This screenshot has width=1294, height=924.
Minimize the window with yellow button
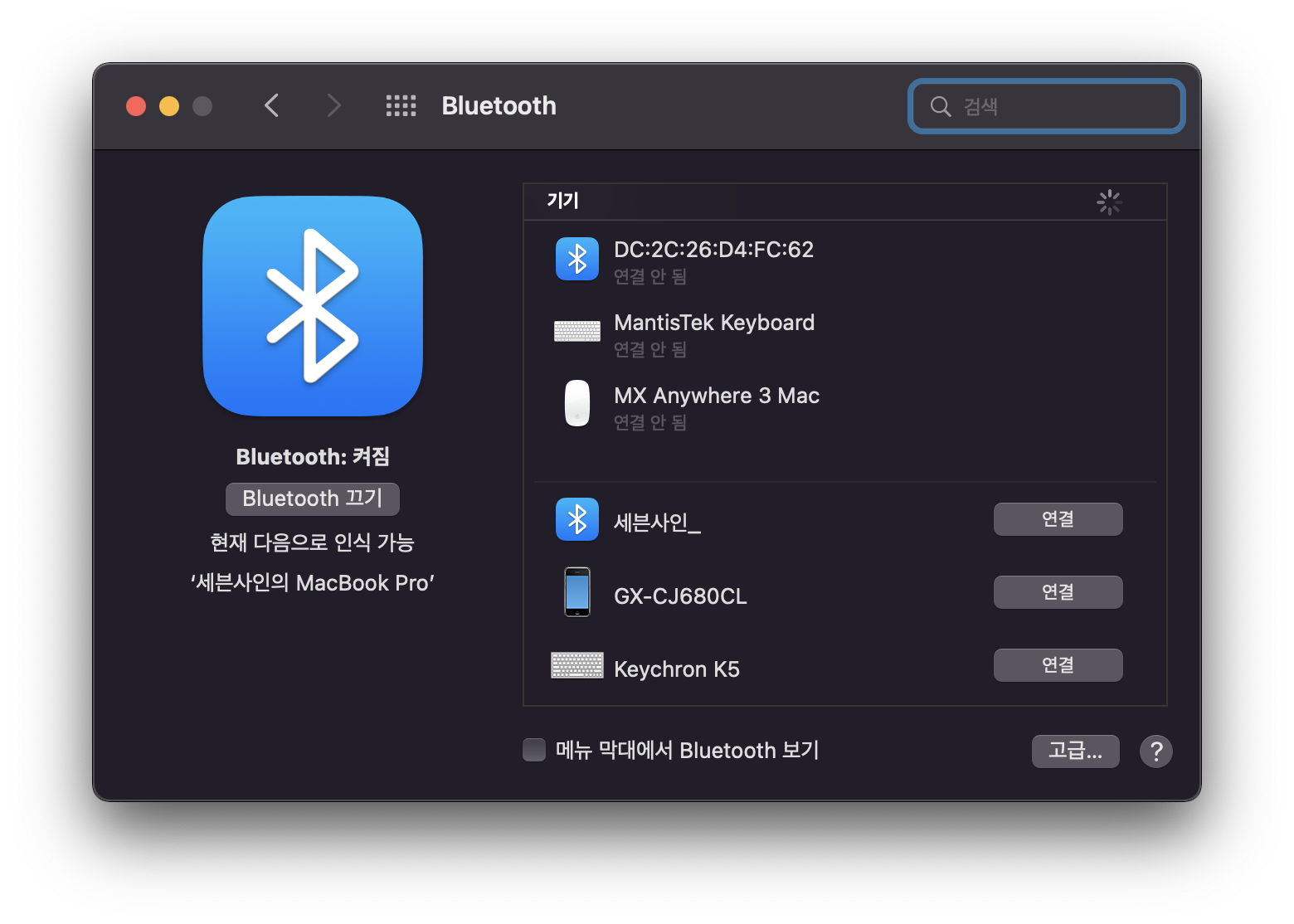169,106
